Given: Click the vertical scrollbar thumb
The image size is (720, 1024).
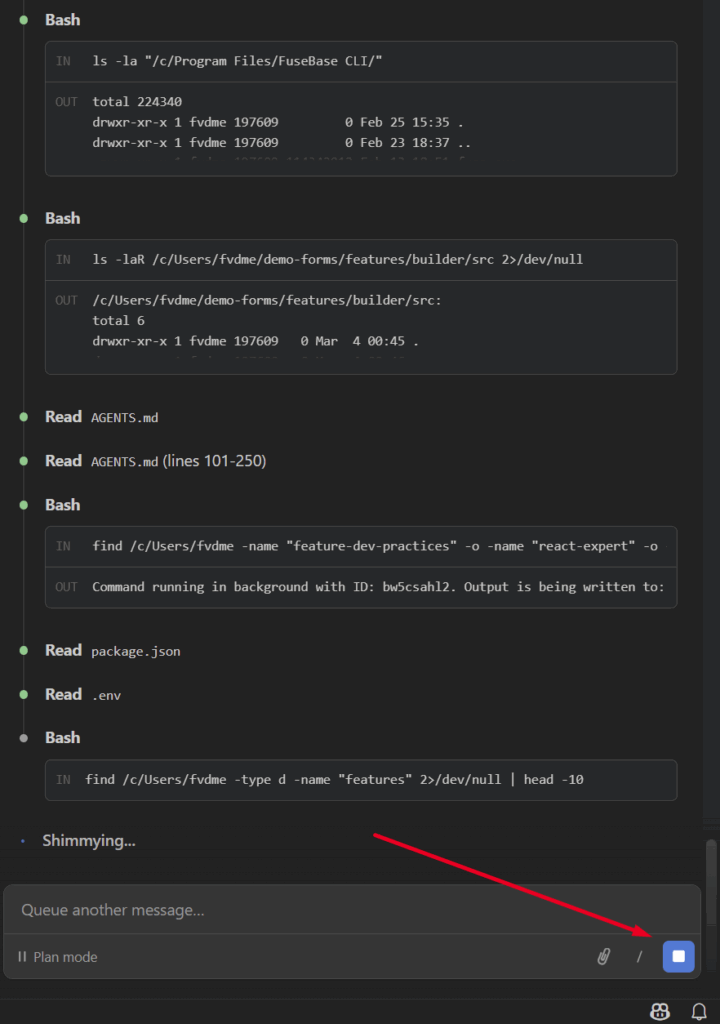Looking at the screenshot, I should pos(711,871).
